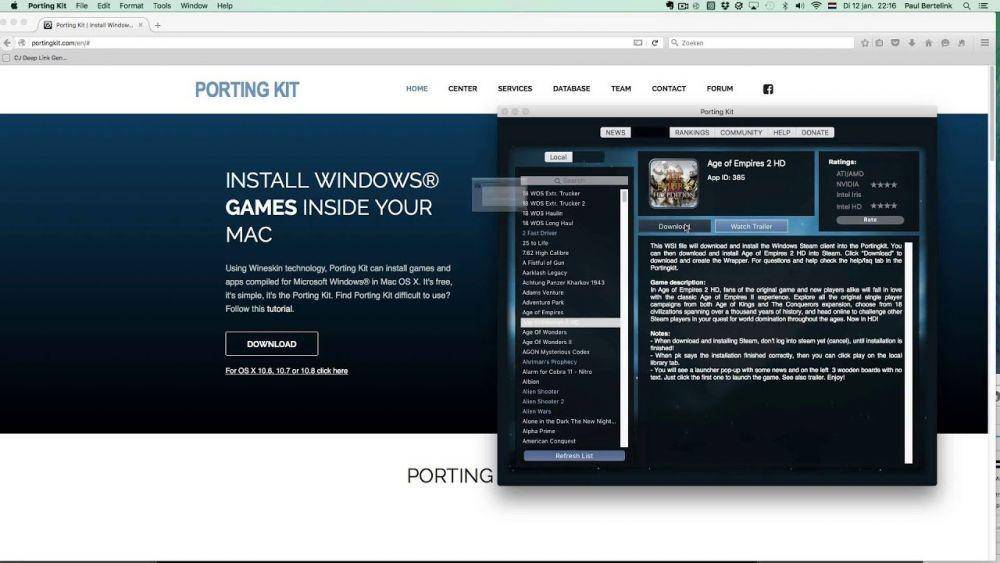Image resolution: width=1000 pixels, height=563 pixels.
Task: Toggle reader view icon in address bar
Action: pyautogui.click(x=638, y=43)
